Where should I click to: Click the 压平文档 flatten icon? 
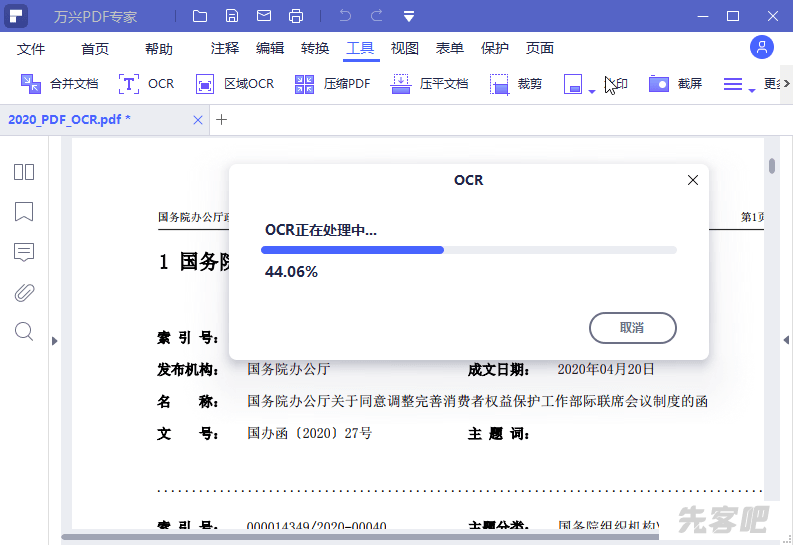pos(401,84)
